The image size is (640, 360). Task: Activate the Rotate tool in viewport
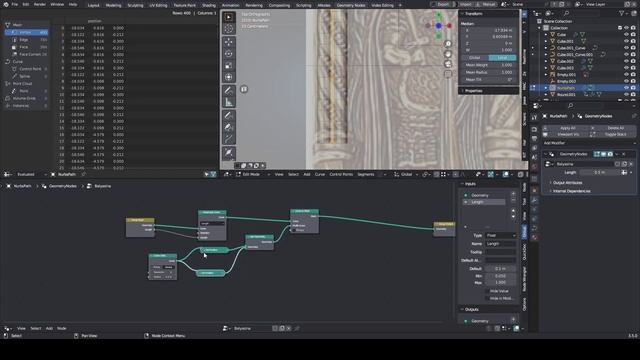tap(229, 54)
